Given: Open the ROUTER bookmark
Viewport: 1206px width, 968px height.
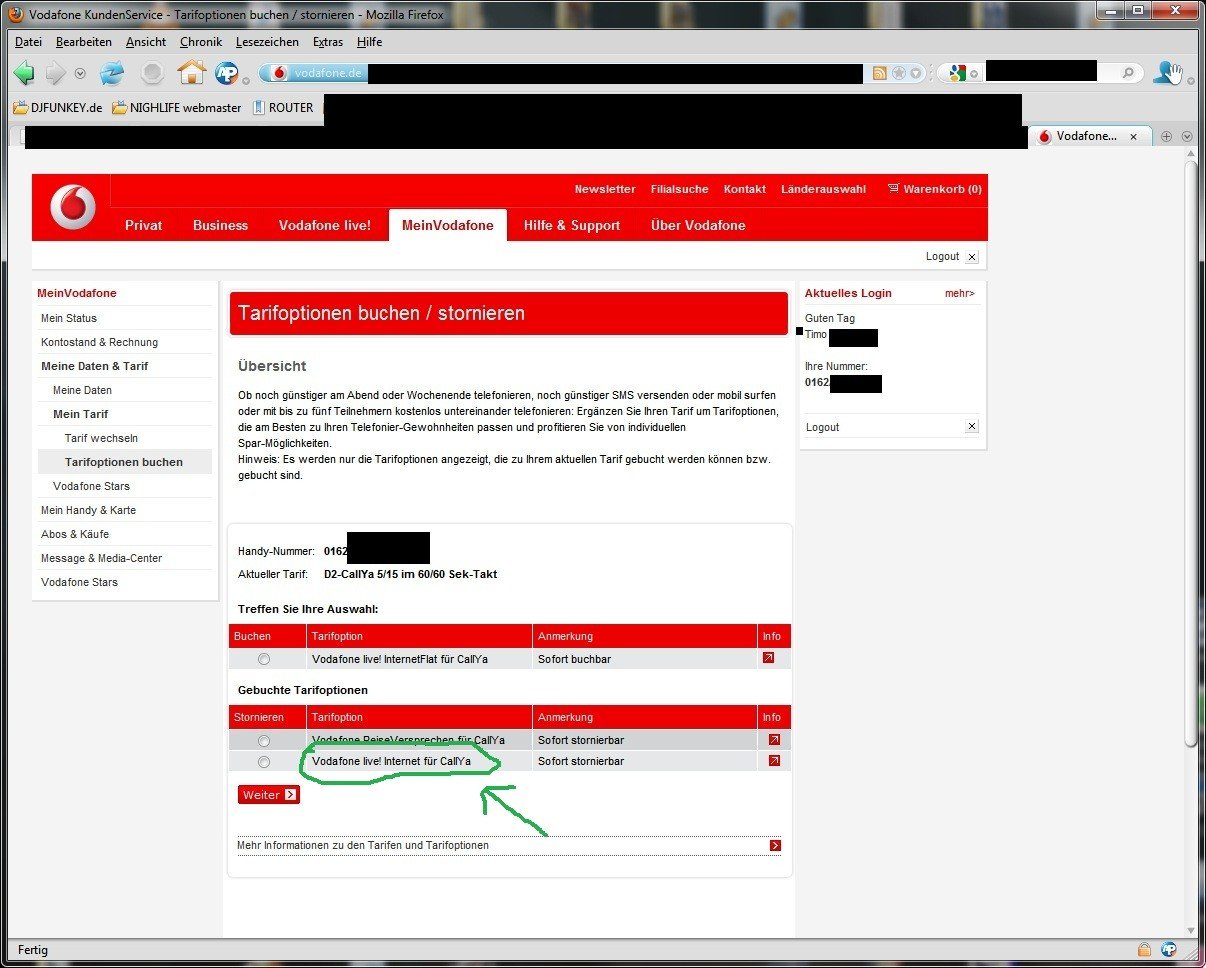Looking at the screenshot, I should 283,108.
